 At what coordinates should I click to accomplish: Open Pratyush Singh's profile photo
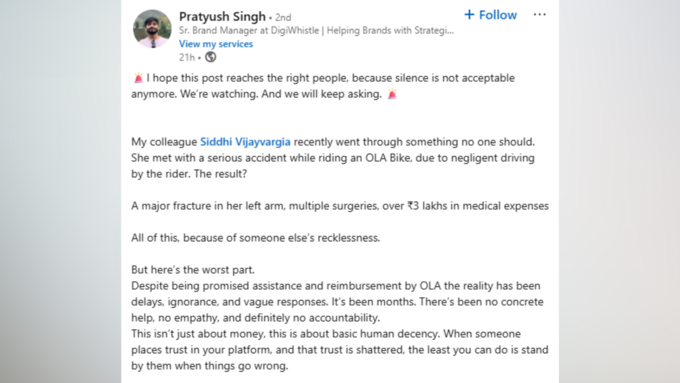pyautogui.click(x=152, y=29)
